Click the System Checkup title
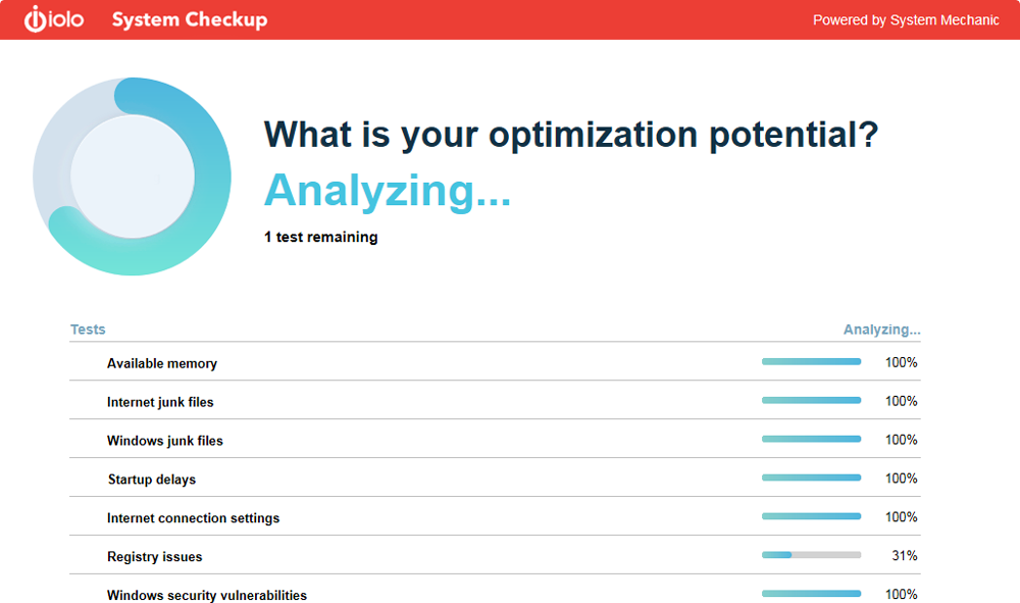The height and width of the screenshot is (603, 1020). pyautogui.click(x=189, y=20)
